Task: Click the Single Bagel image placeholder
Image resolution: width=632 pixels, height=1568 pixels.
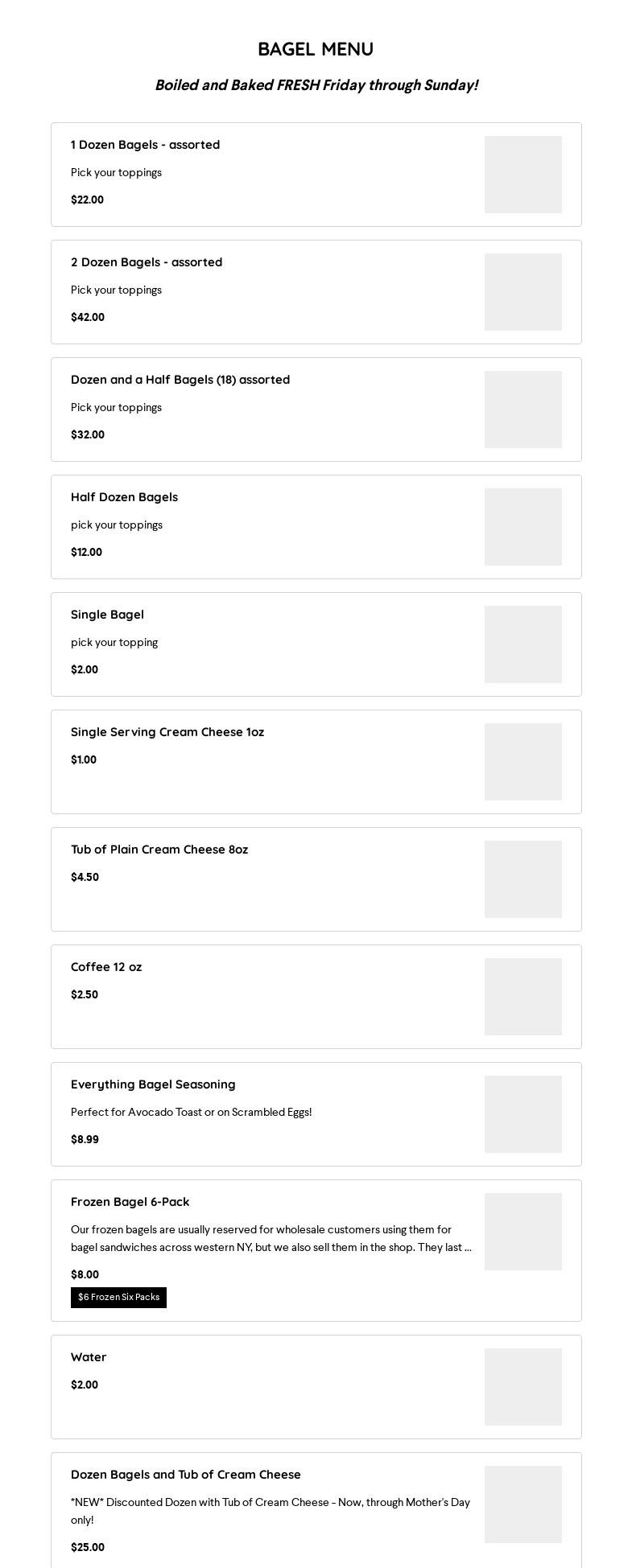Action: pos(523,644)
